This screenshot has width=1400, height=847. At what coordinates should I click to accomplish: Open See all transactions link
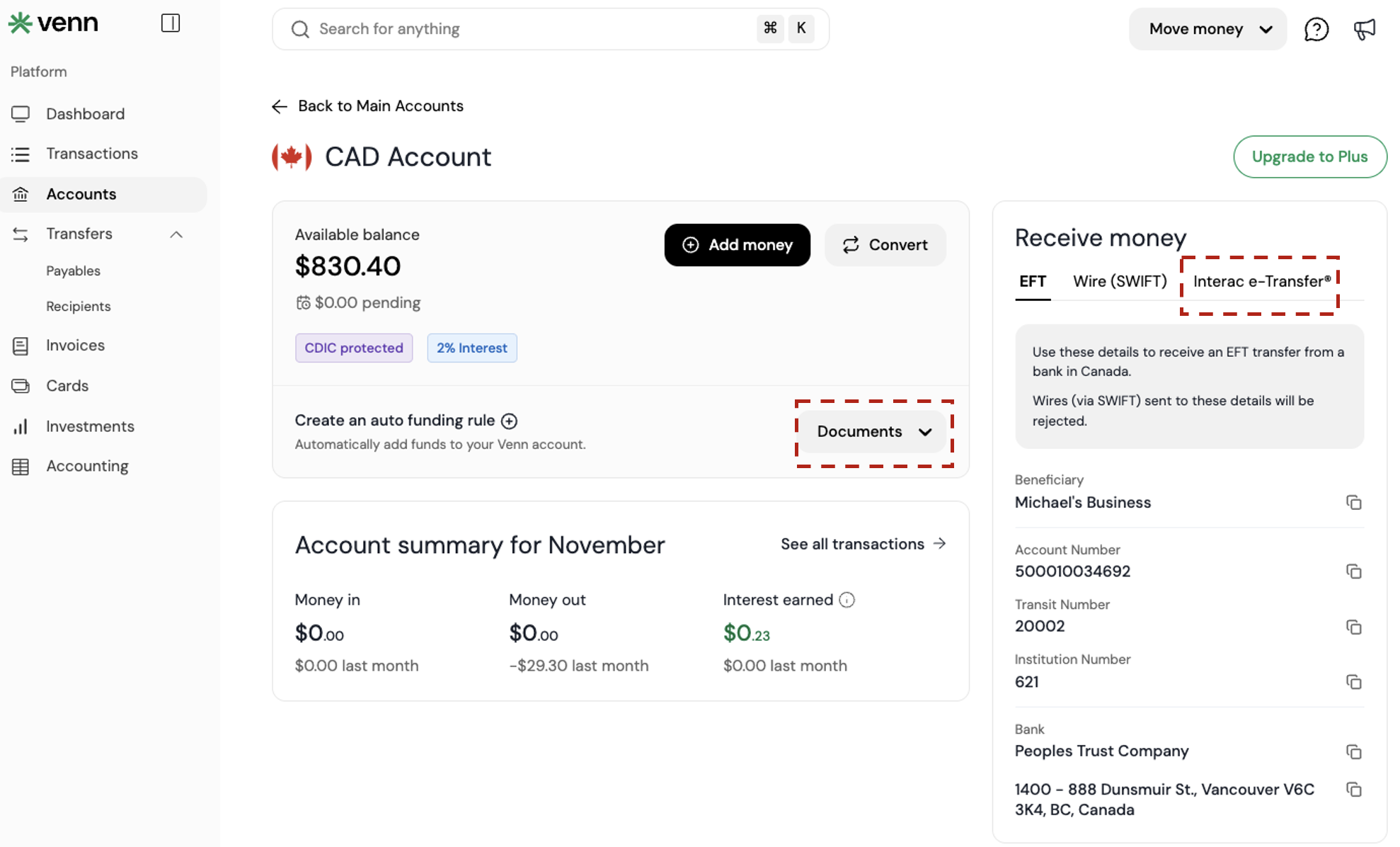click(x=863, y=544)
